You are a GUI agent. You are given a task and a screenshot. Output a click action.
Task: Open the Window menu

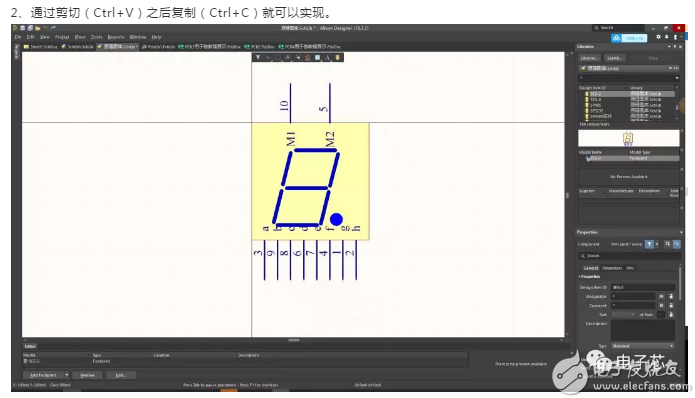138,37
